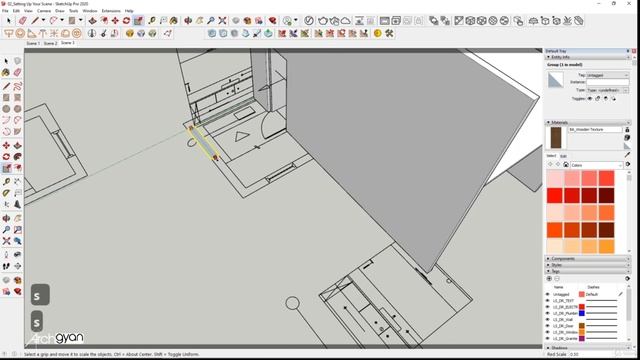This screenshot has height=360, width=640.
Task: Click the Instance name input field
Action: click(x=607, y=82)
